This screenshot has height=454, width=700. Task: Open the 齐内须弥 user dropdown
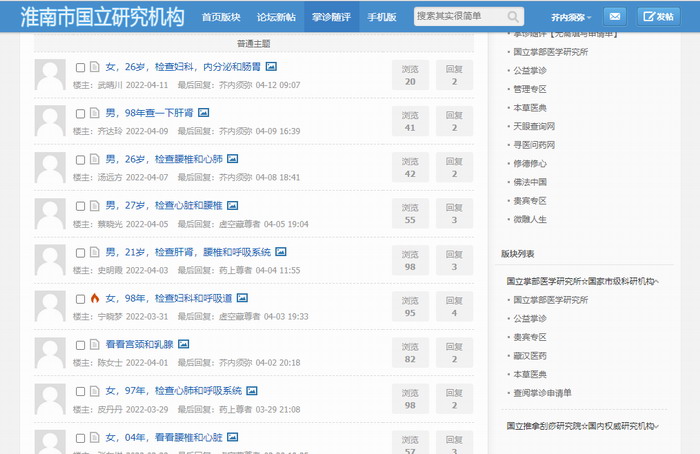[571, 17]
